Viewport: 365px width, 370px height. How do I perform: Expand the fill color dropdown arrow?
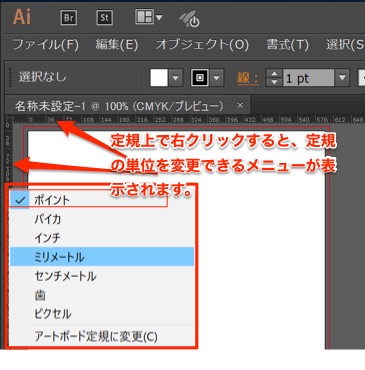(175, 78)
